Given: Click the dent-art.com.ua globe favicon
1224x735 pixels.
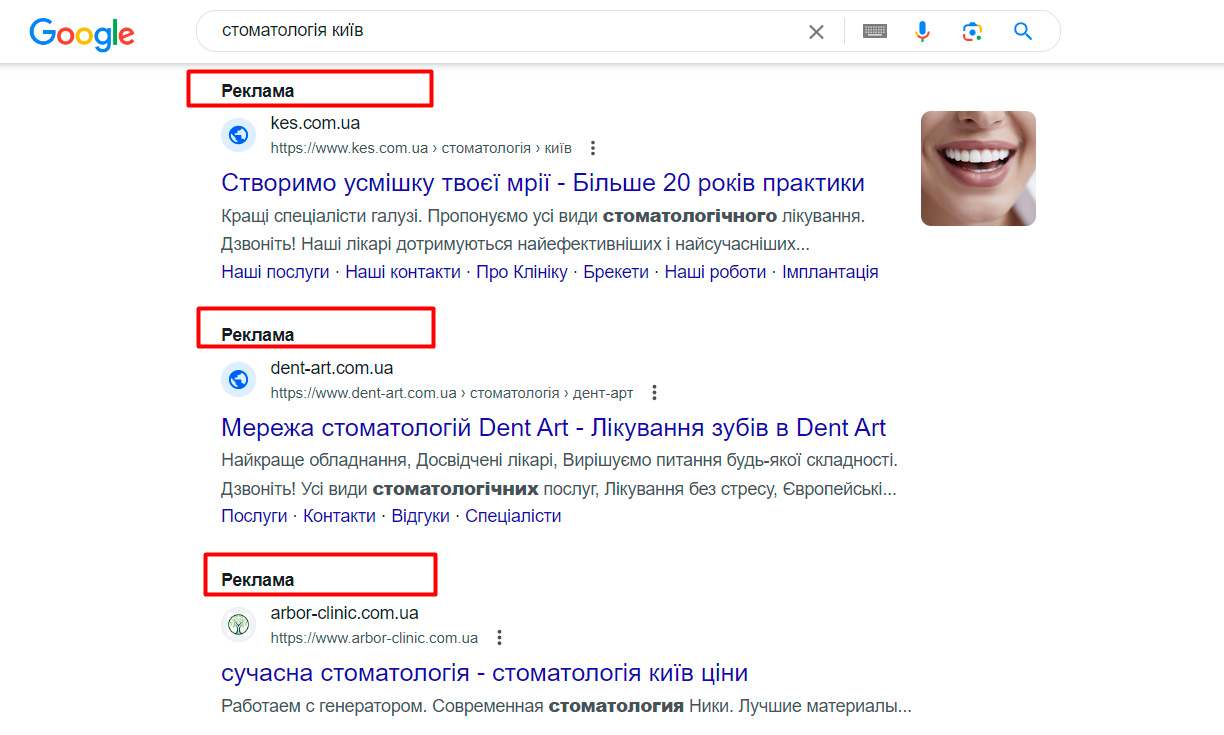Looking at the screenshot, I should tap(238, 380).
